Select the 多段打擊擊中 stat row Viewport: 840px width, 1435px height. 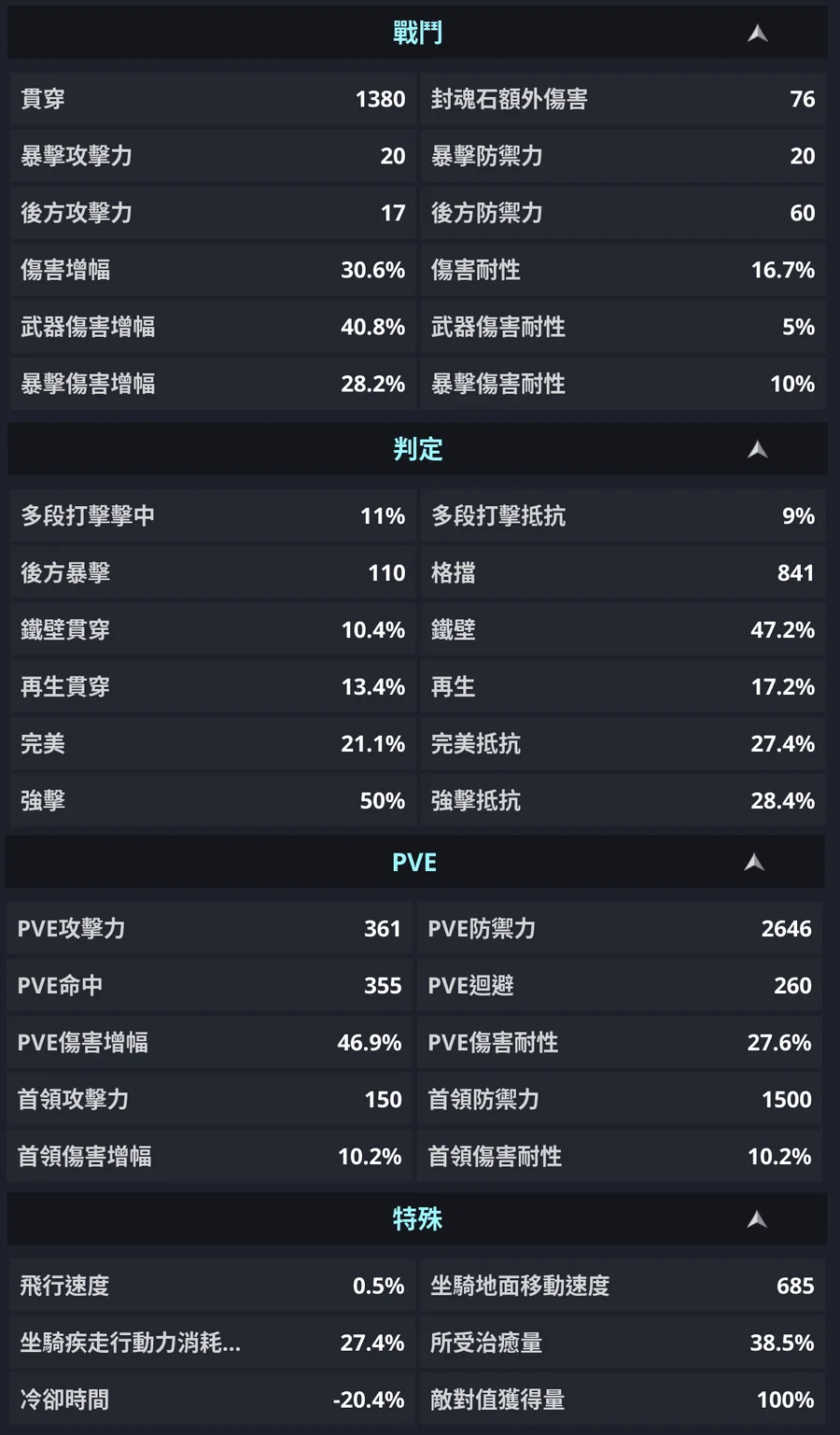click(x=213, y=516)
